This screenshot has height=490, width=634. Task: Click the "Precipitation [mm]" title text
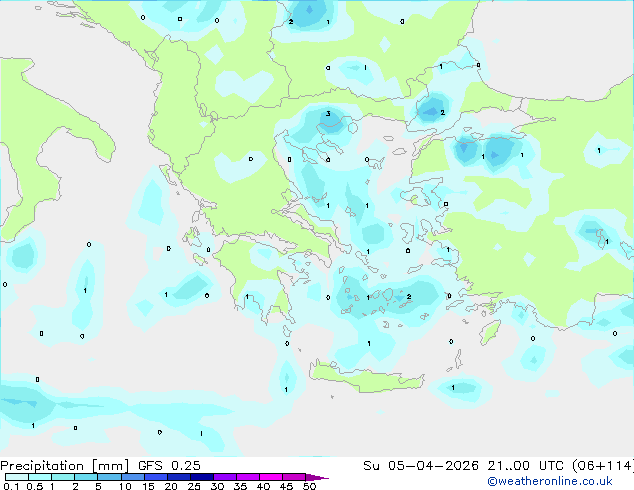point(64,466)
